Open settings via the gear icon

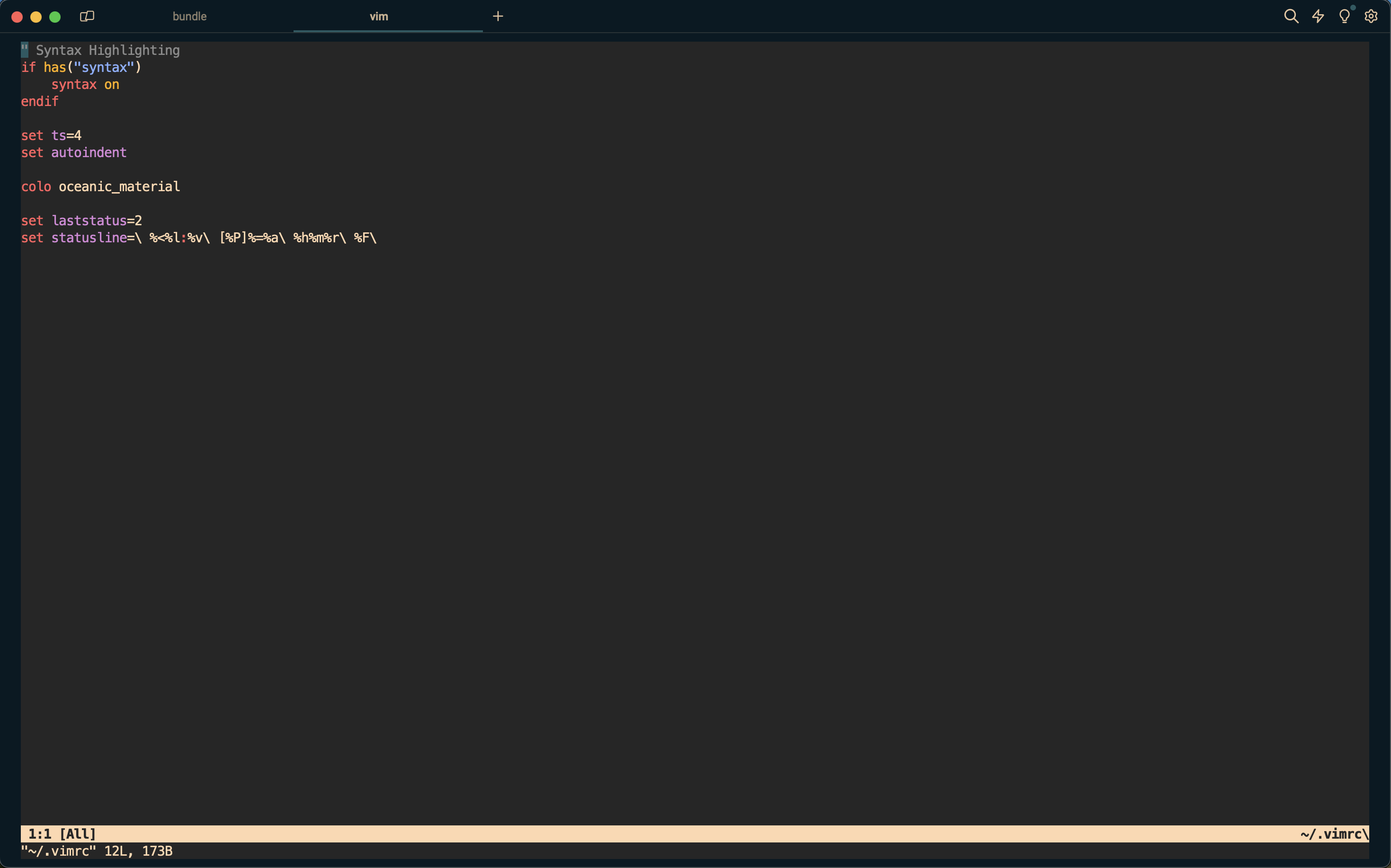1371,16
